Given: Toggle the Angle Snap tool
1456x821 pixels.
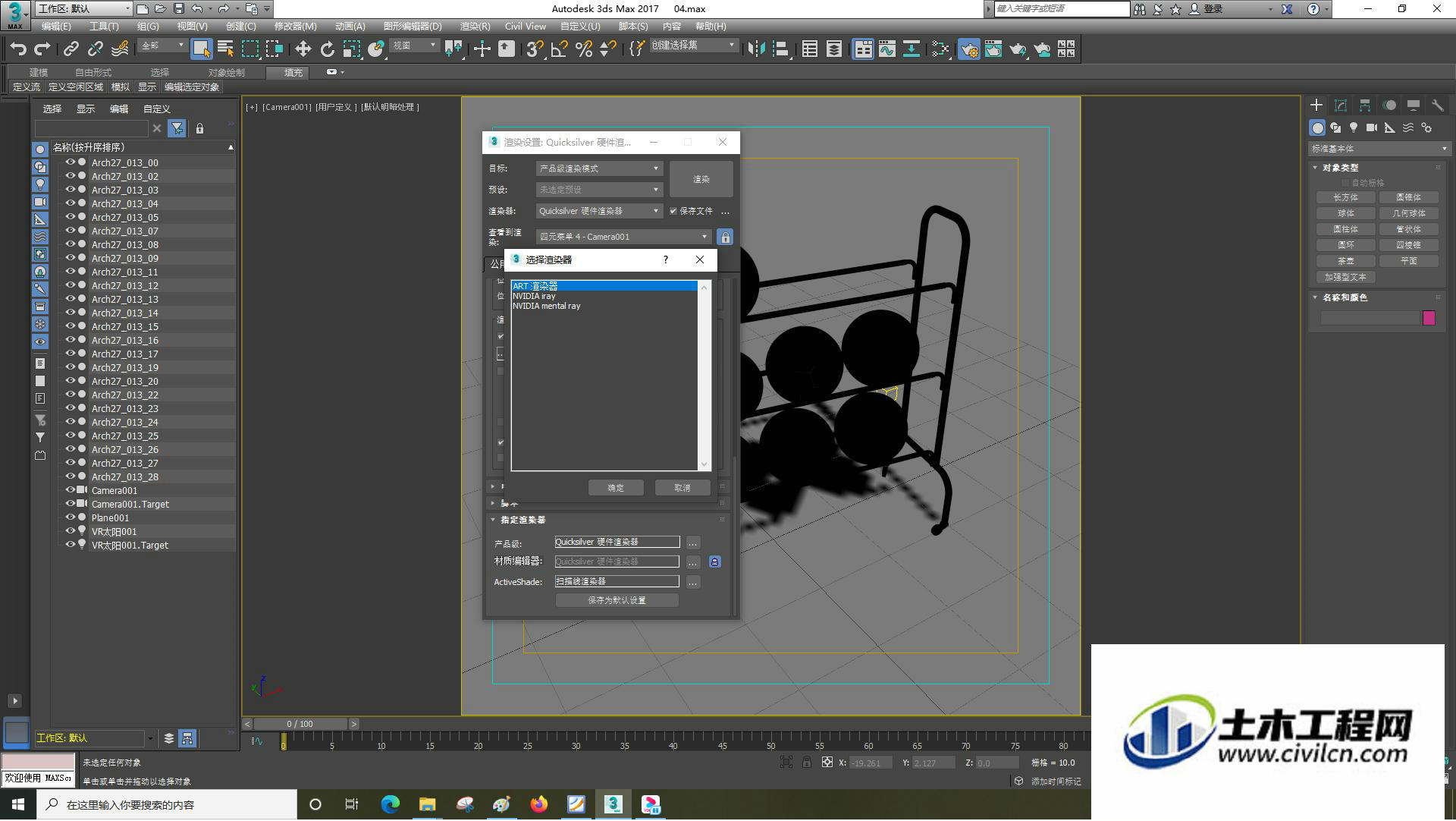Looking at the screenshot, I should pyautogui.click(x=559, y=49).
